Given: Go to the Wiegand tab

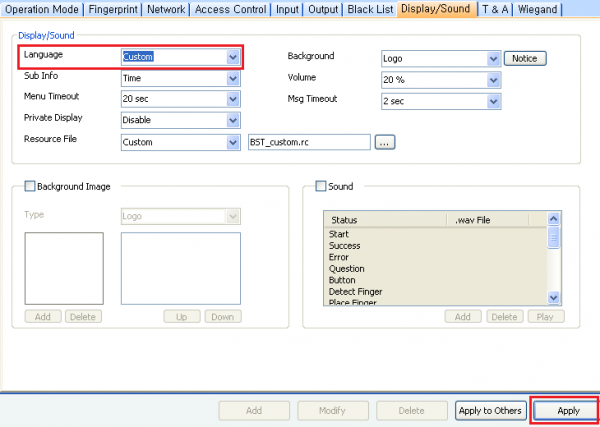Looking at the screenshot, I should (x=538, y=10).
